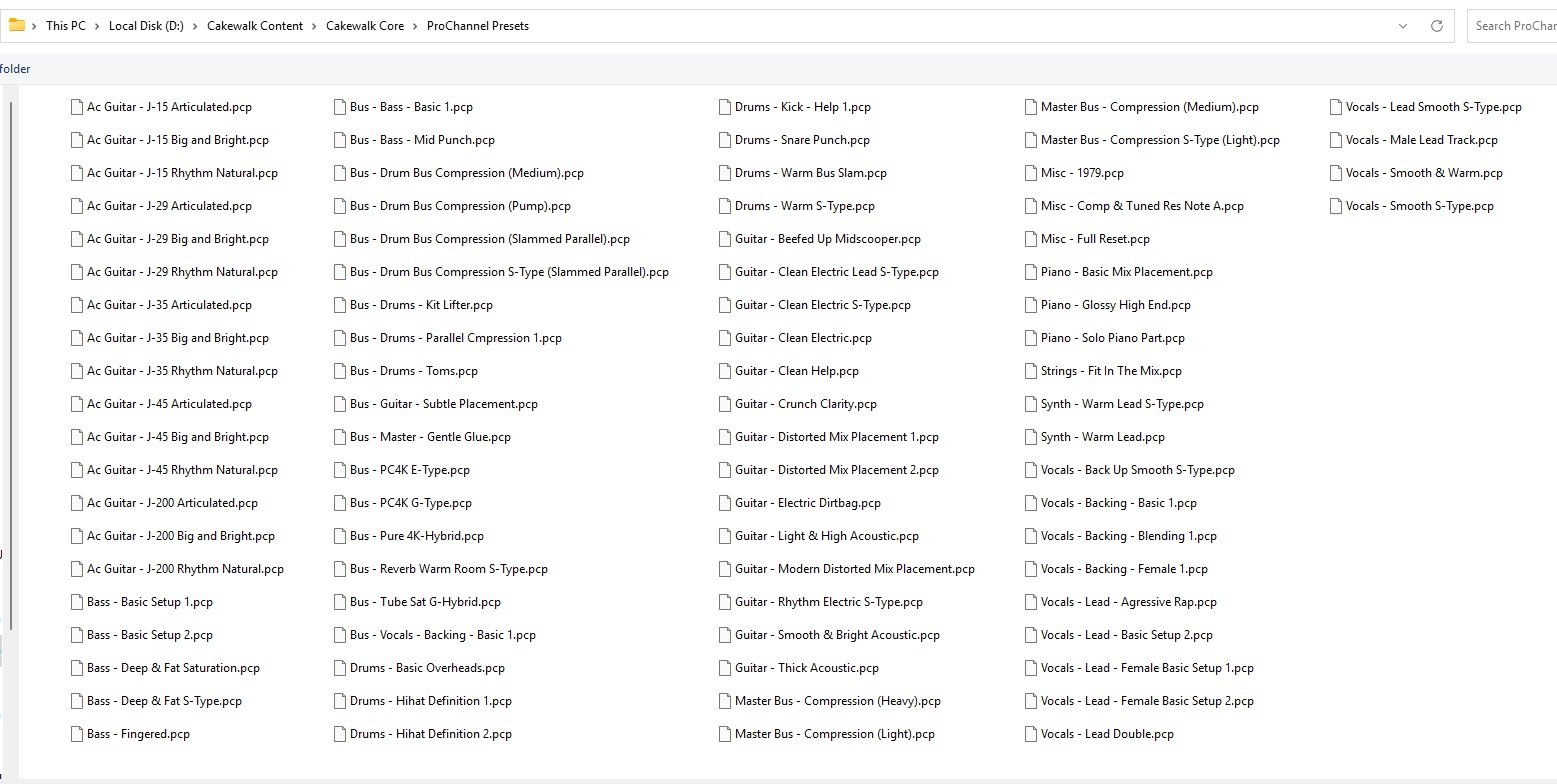Image resolution: width=1557 pixels, height=784 pixels.
Task: Click the Refresh icon beside address bar
Action: pos(1437,26)
